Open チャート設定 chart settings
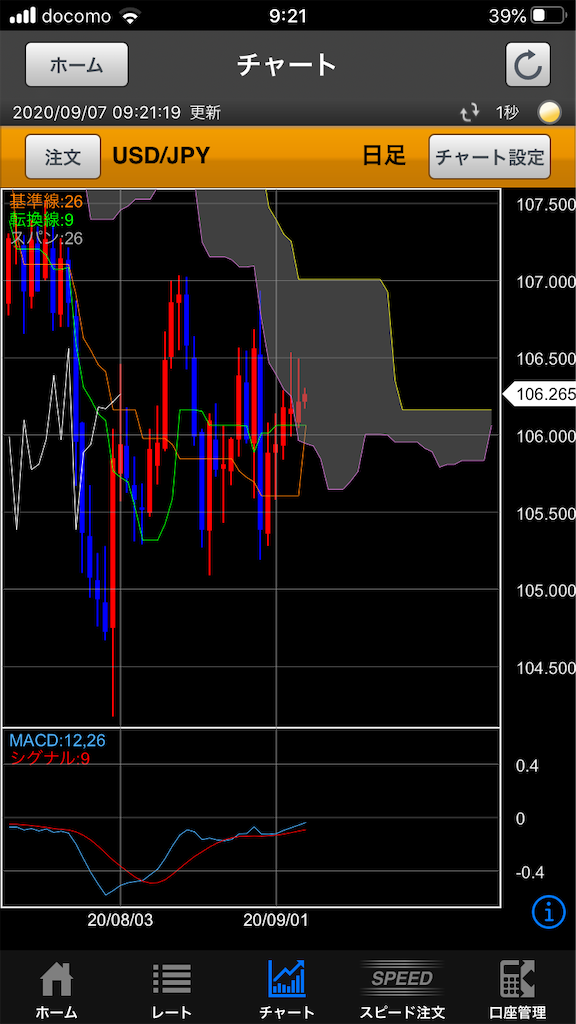This screenshot has height=1024, width=576. click(x=489, y=157)
